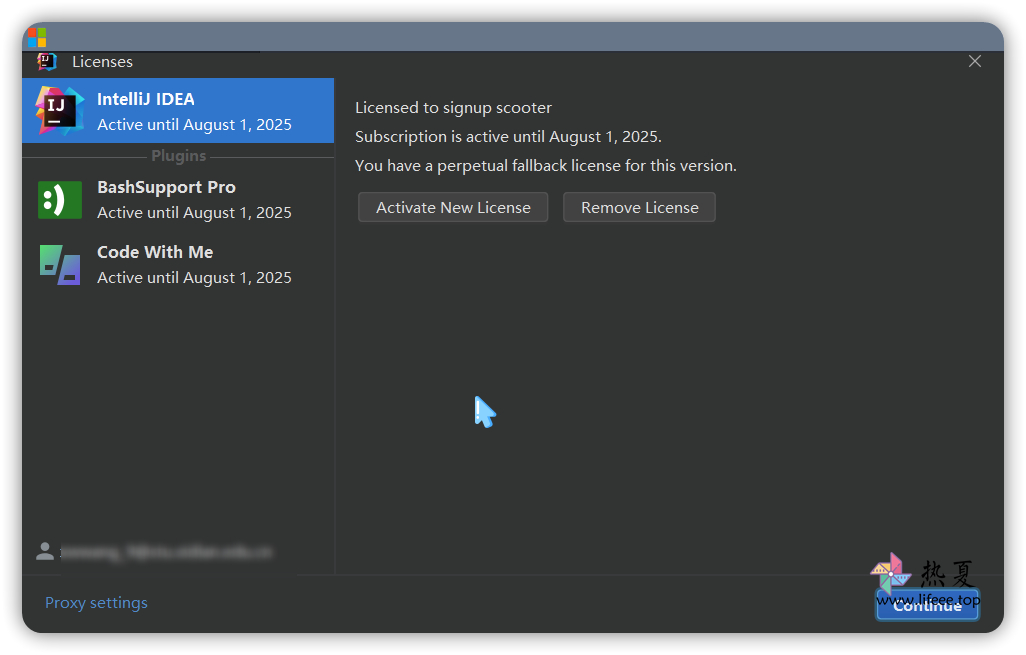Viewport: 1026px width, 655px height.
Task: Close the Licenses dialog with the X
Action: coord(975,62)
